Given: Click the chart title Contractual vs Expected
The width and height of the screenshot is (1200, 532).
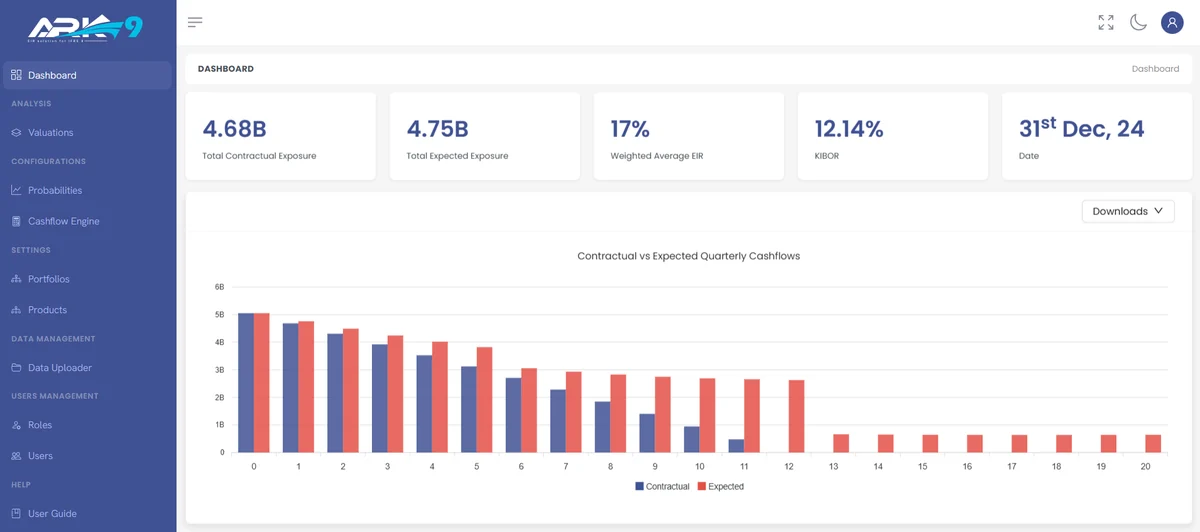Looking at the screenshot, I should (689, 256).
